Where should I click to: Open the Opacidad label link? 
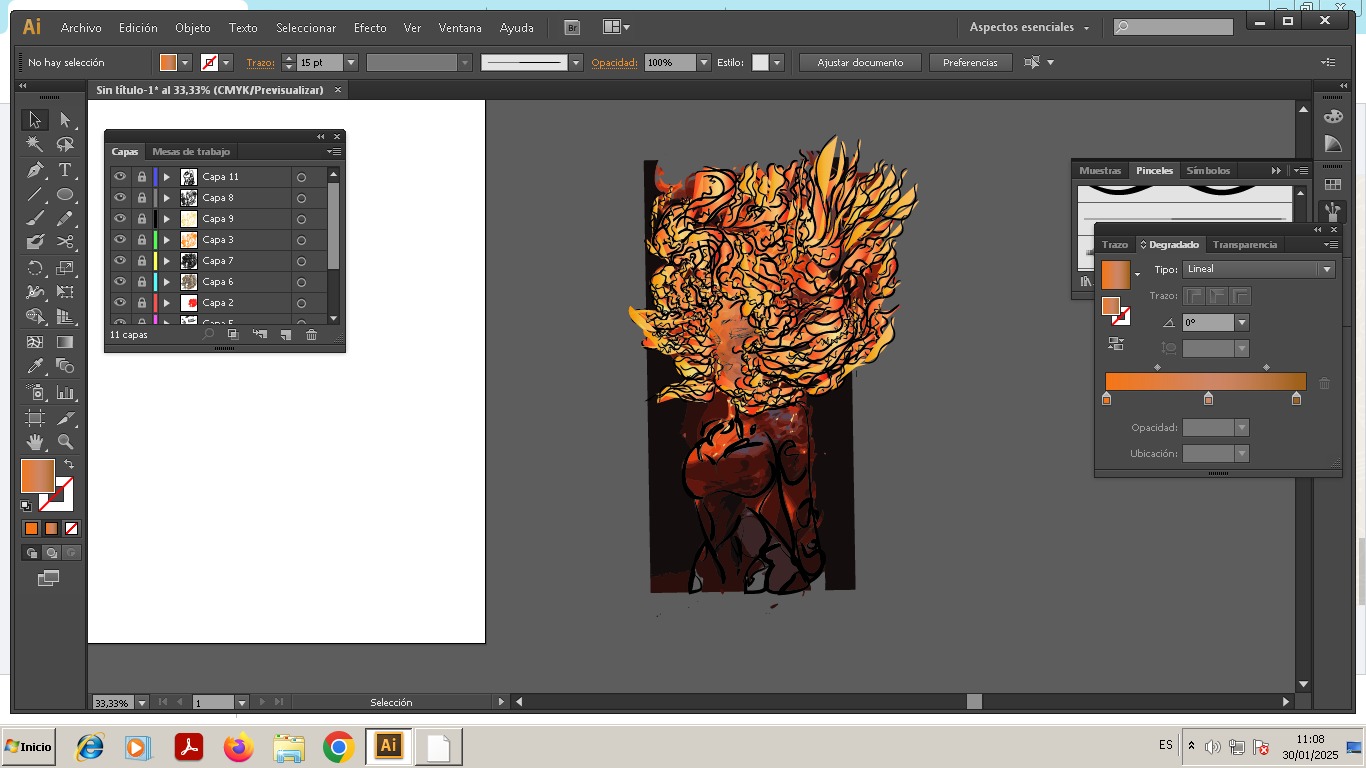[614, 63]
